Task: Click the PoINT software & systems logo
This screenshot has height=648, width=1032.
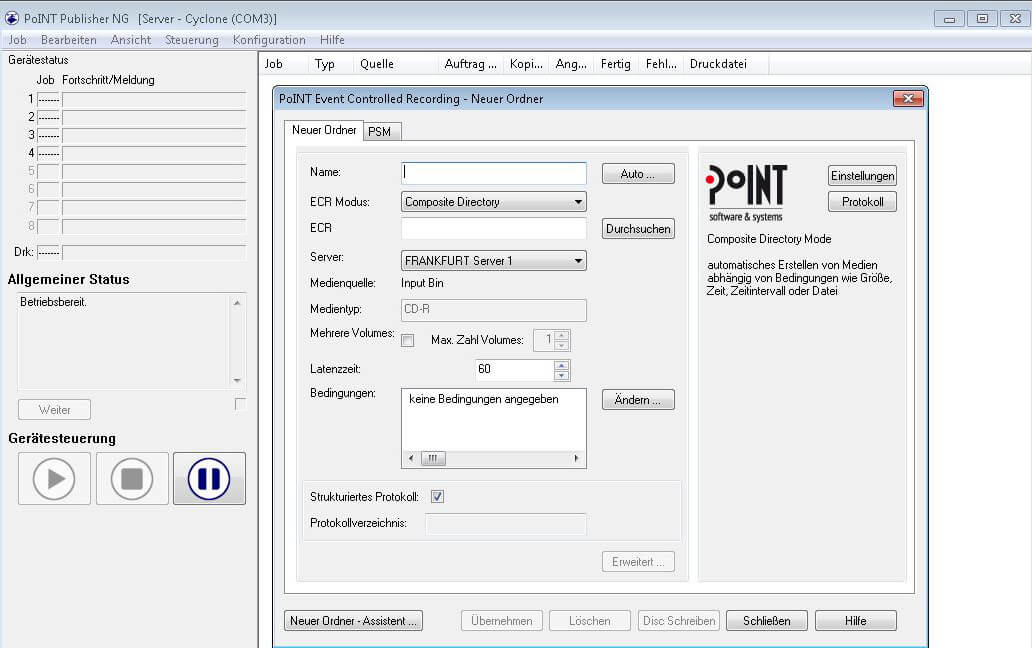Action: point(746,193)
